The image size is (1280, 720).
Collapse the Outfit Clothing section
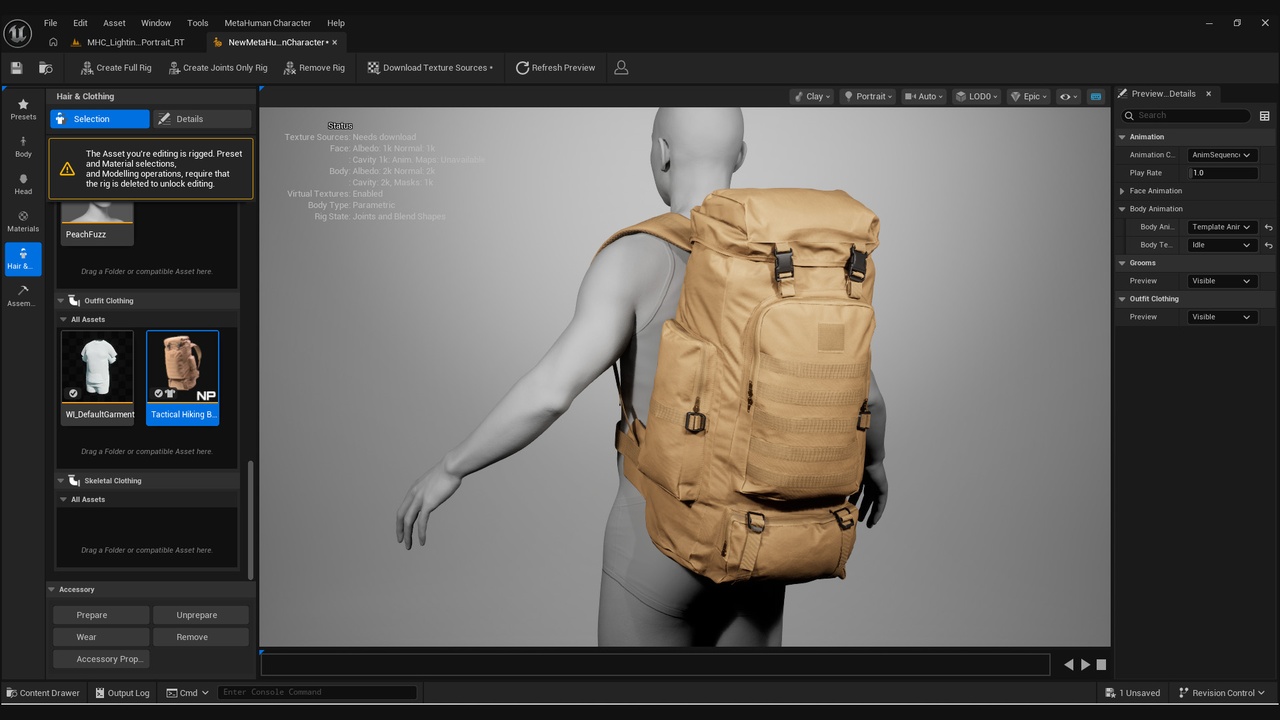(x=61, y=301)
